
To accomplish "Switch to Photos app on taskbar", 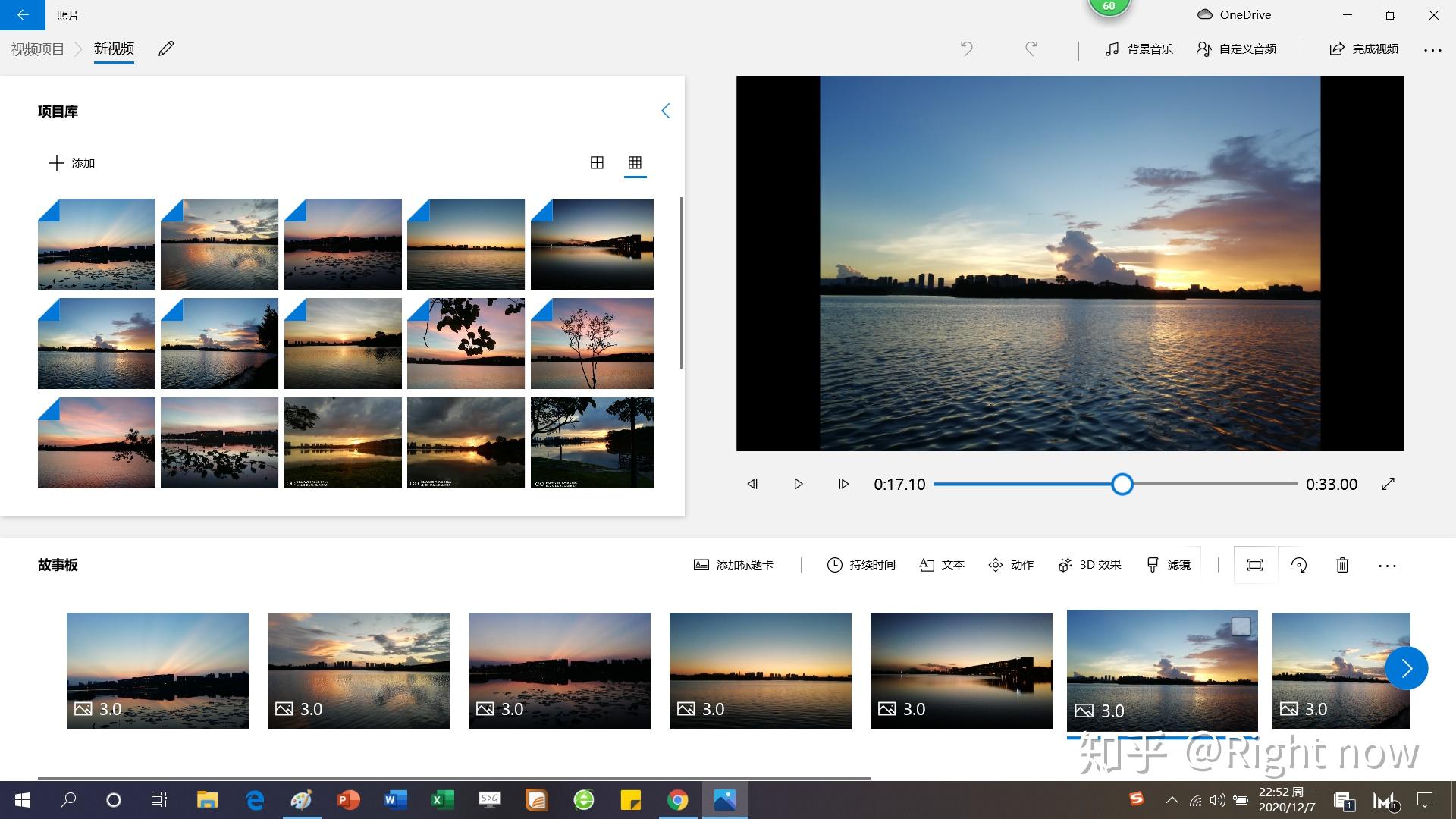I will click(x=725, y=800).
